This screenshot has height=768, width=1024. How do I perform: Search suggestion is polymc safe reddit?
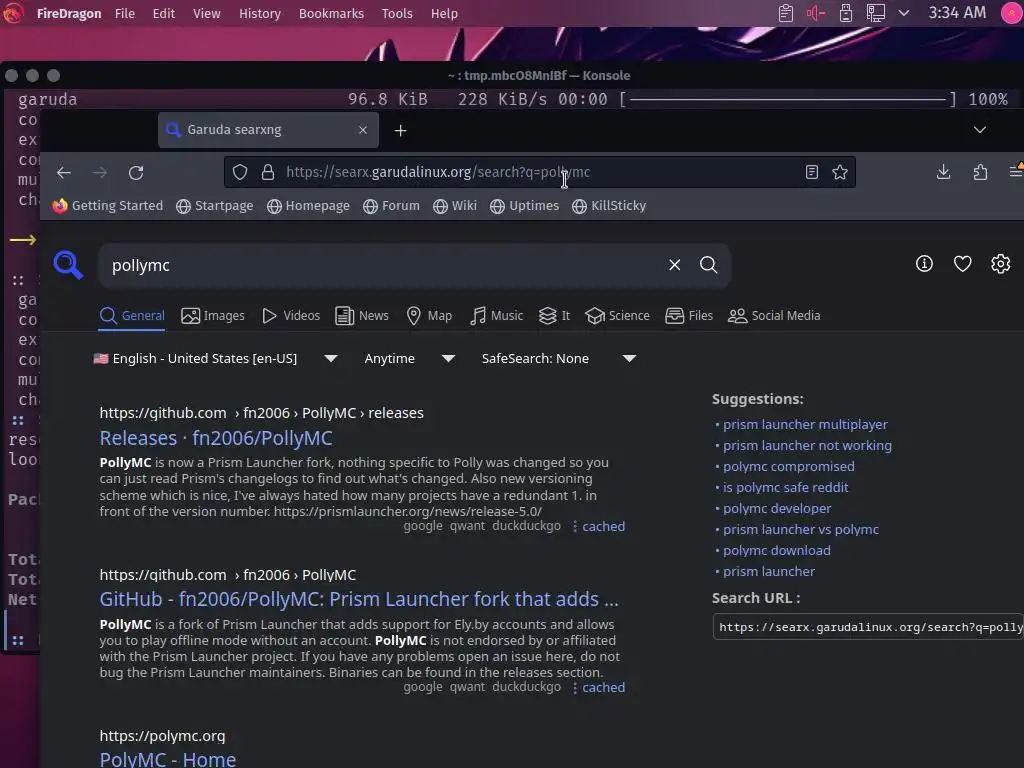tap(786, 487)
